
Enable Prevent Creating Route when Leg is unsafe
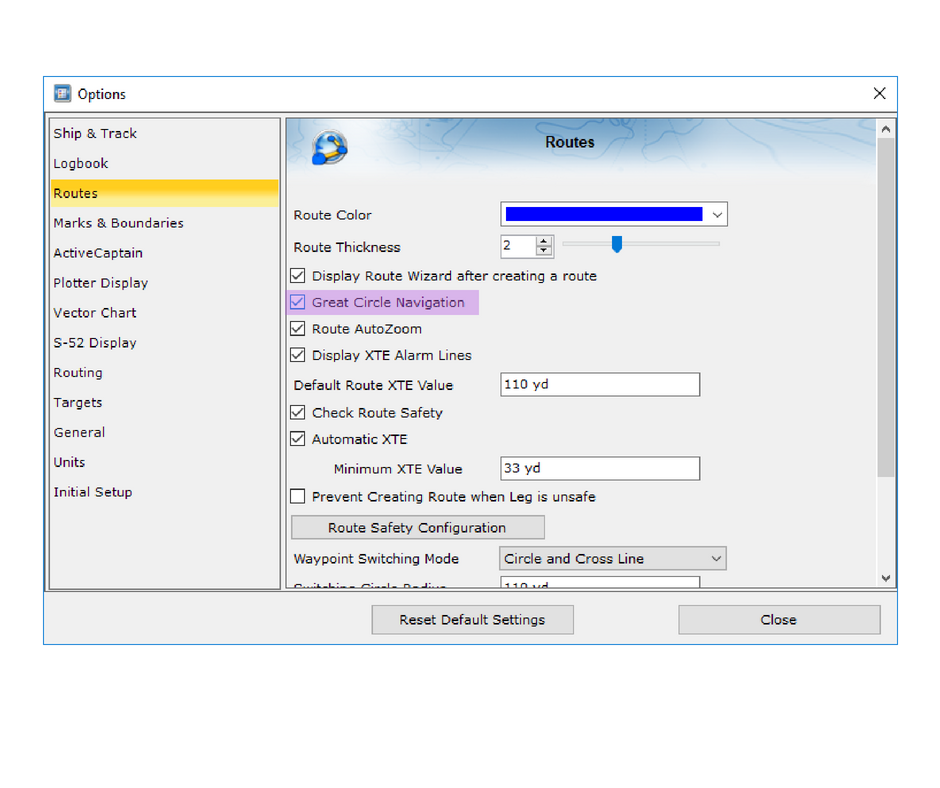tap(297, 496)
